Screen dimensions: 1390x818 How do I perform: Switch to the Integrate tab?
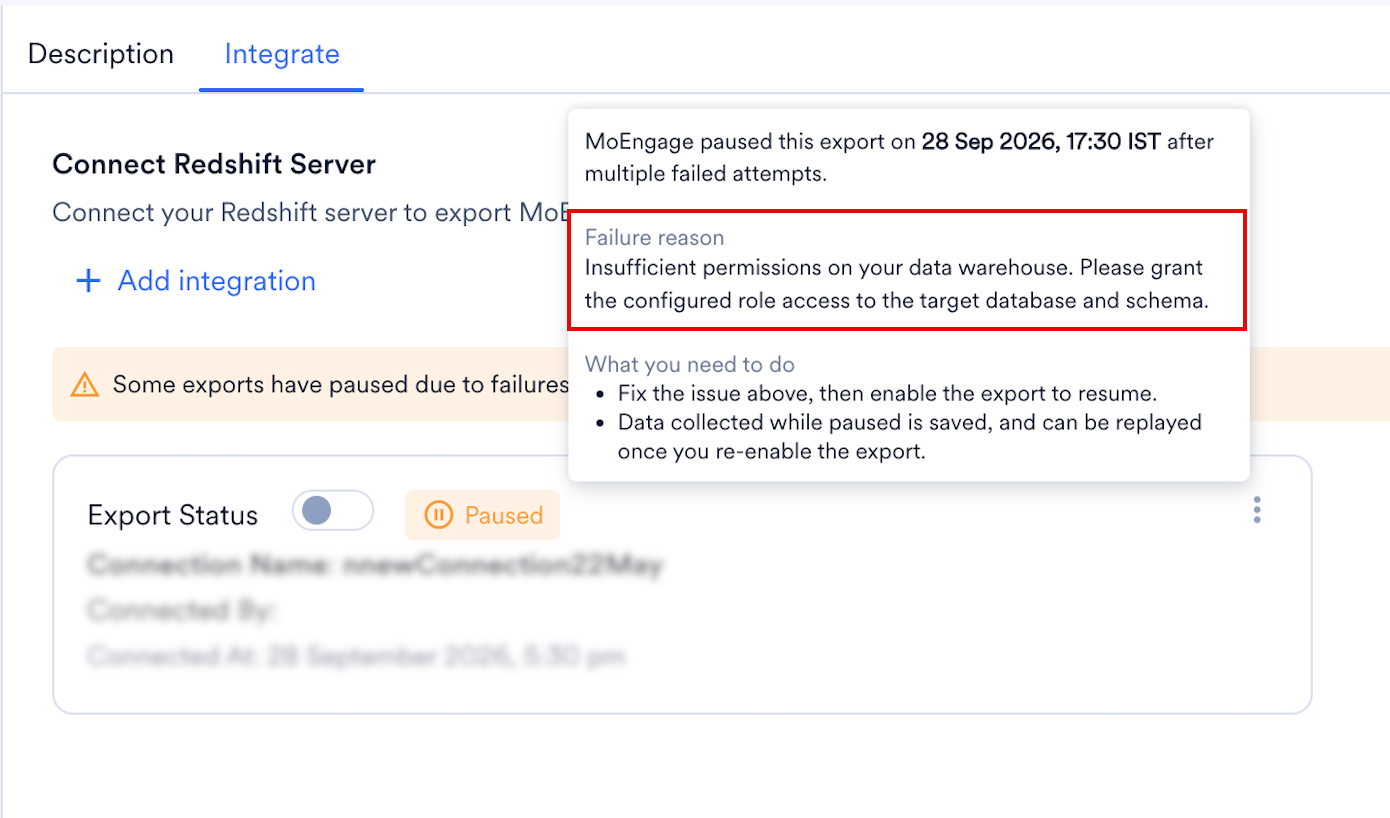pyautogui.click(x=282, y=53)
